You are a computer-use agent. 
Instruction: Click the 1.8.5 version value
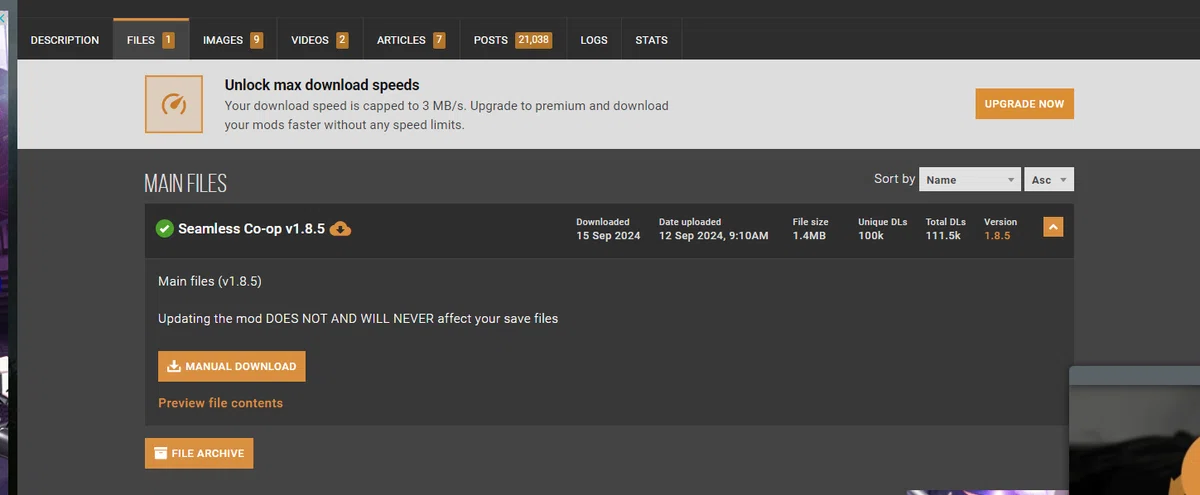997,236
